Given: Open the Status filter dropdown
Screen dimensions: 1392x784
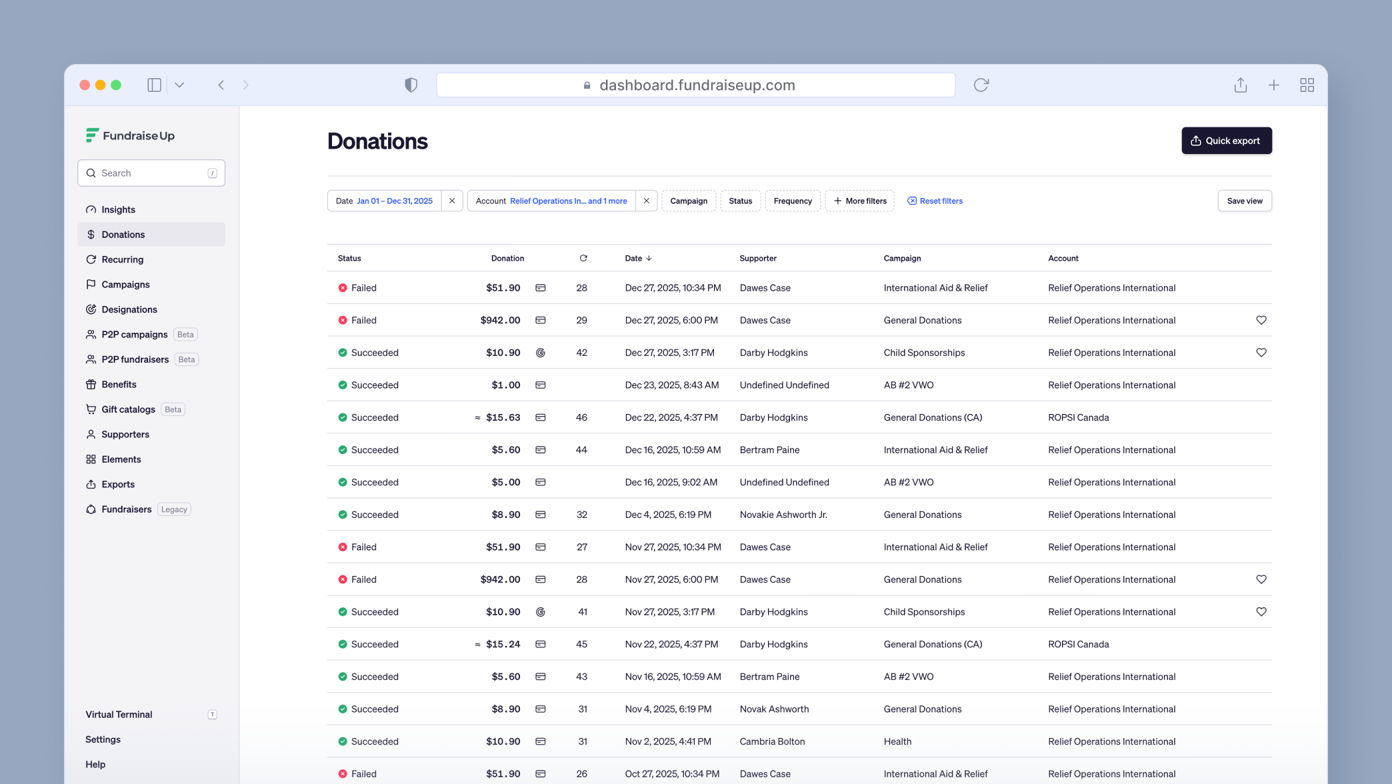Looking at the screenshot, I should [741, 201].
